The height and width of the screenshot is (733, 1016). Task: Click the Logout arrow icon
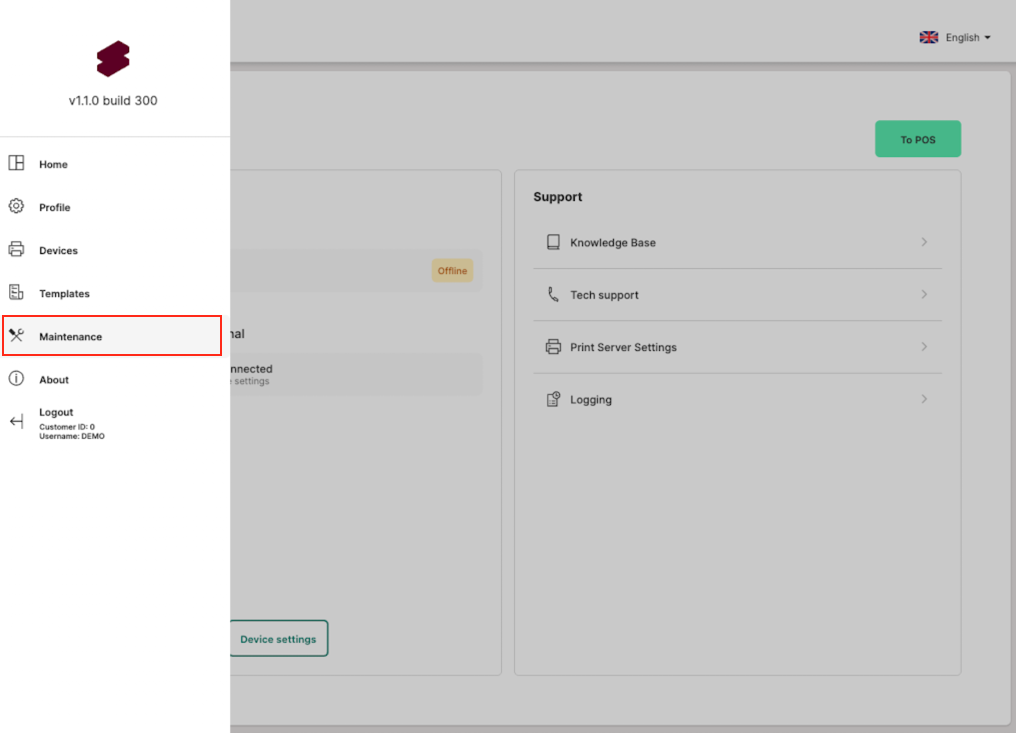tap(16, 421)
